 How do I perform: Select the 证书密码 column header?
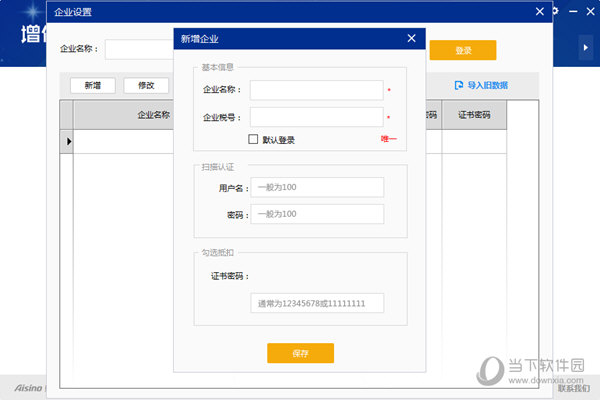pos(474,115)
